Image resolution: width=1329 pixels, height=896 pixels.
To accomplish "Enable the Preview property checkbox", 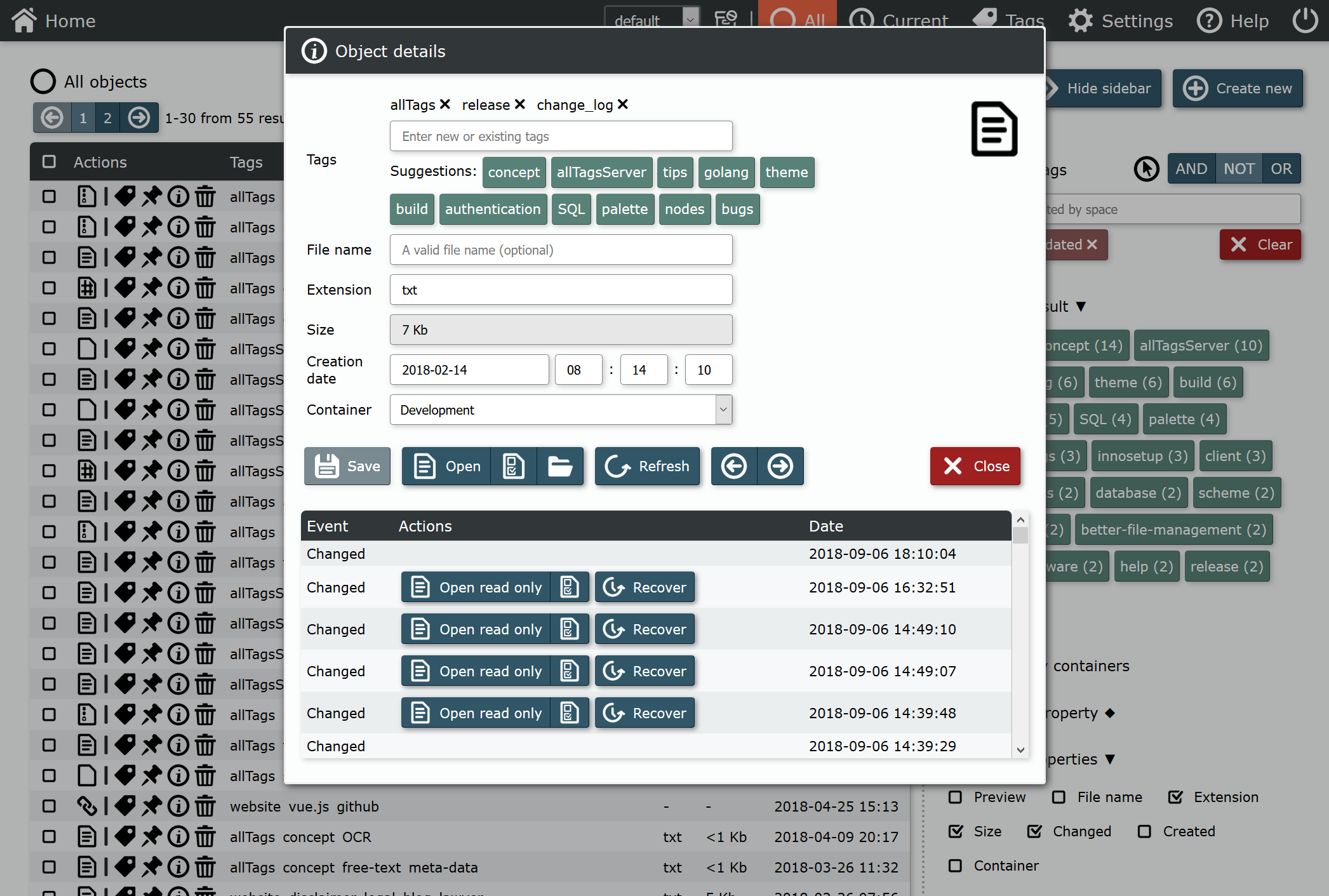I will [955, 797].
